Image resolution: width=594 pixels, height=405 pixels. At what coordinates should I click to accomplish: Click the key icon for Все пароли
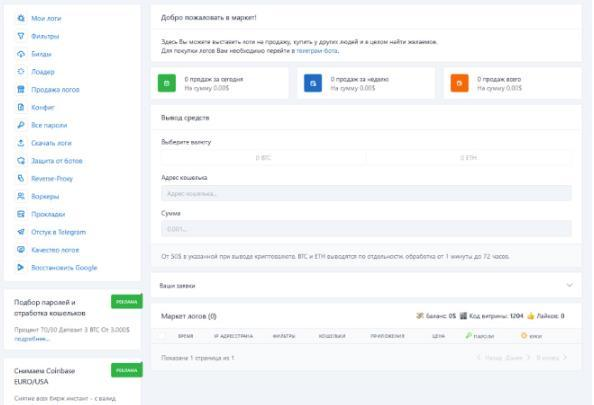(21, 125)
